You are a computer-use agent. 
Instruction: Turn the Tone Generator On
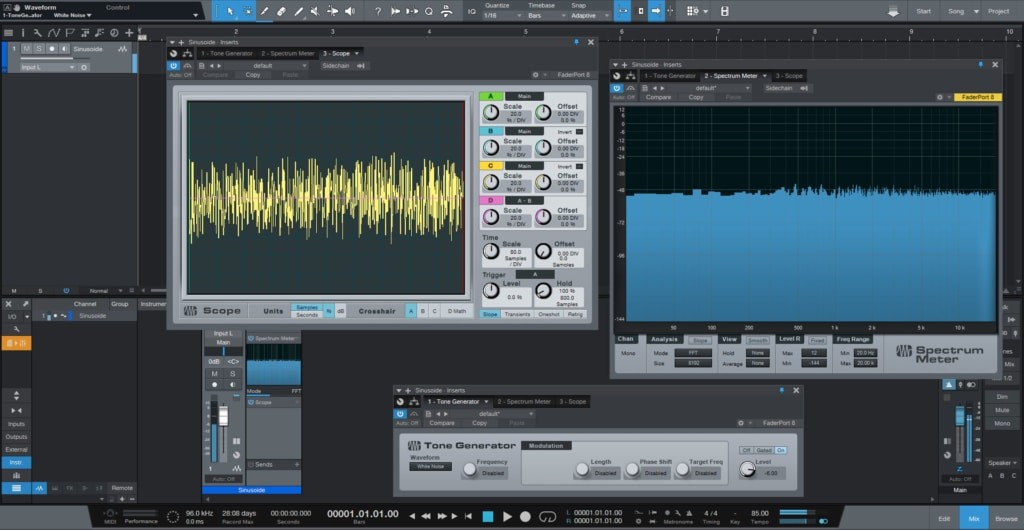pyautogui.click(x=781, y=450)
